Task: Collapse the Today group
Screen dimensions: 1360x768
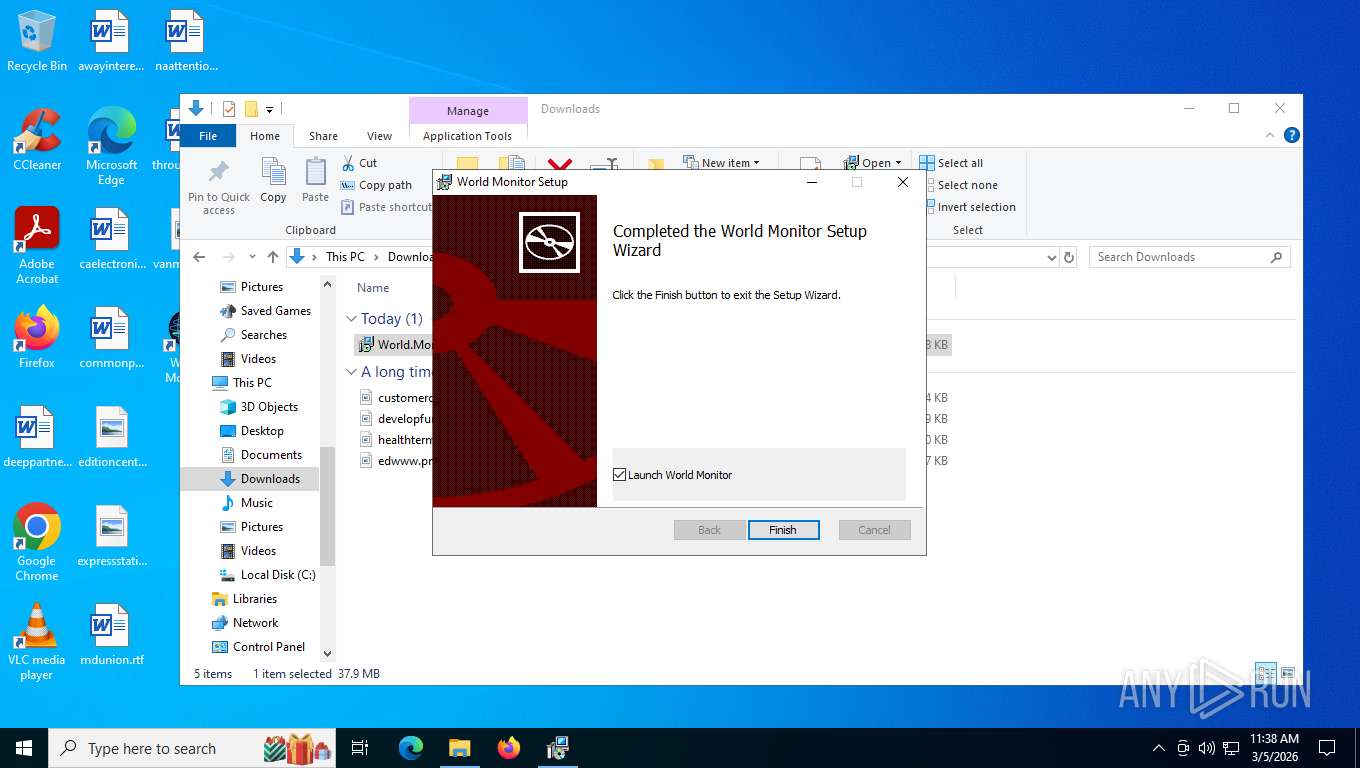Action: pyautogui.click(x=352, y=319)
